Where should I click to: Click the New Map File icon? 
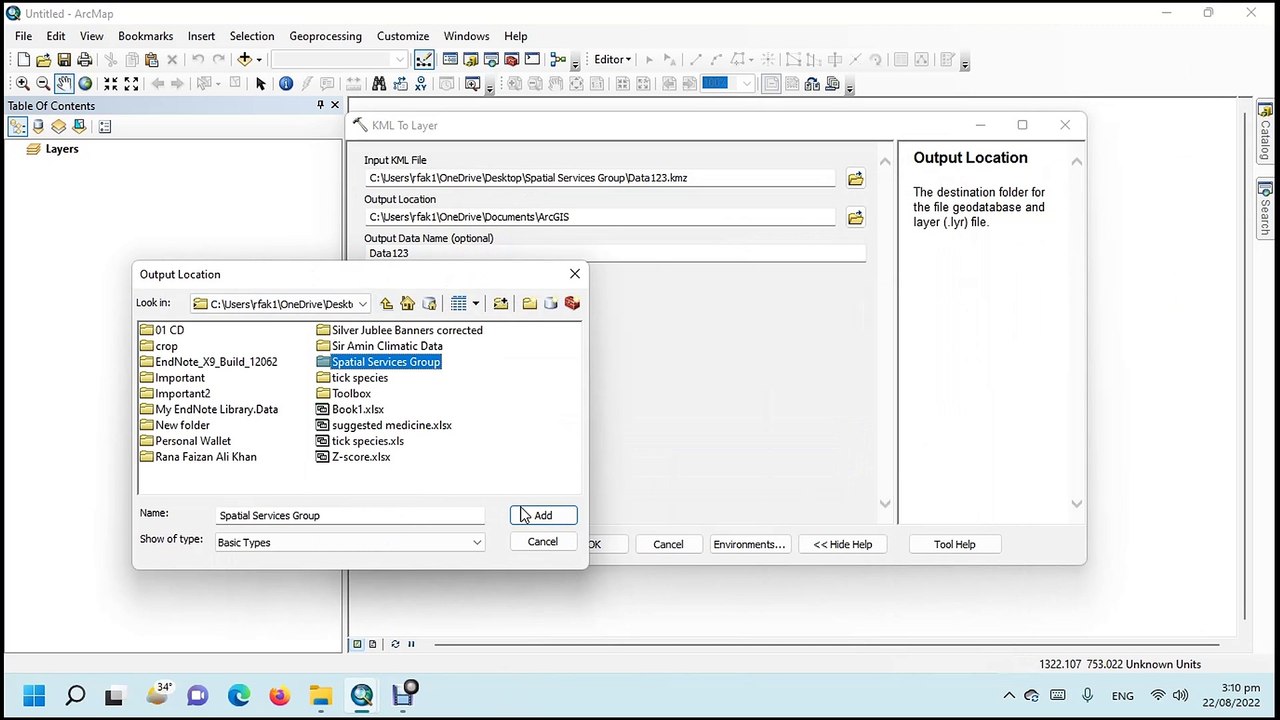click(x=24, y=60)
